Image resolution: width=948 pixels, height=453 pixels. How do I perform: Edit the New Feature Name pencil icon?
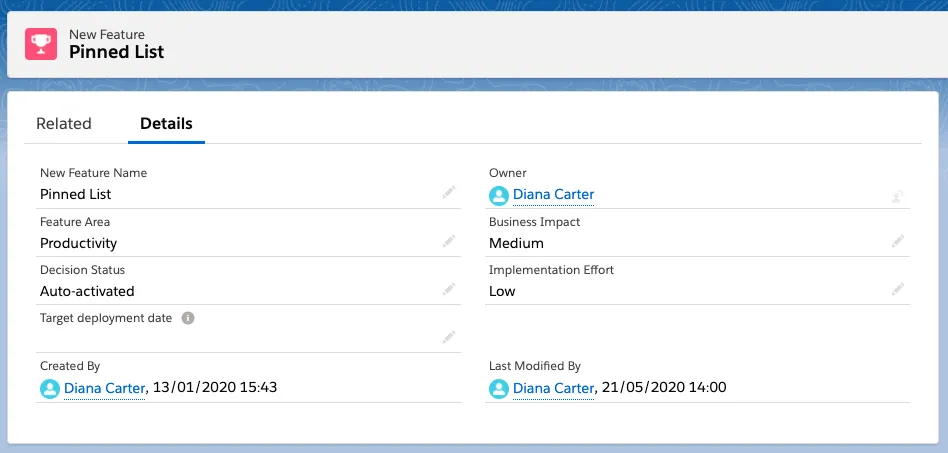coord(449,193)
